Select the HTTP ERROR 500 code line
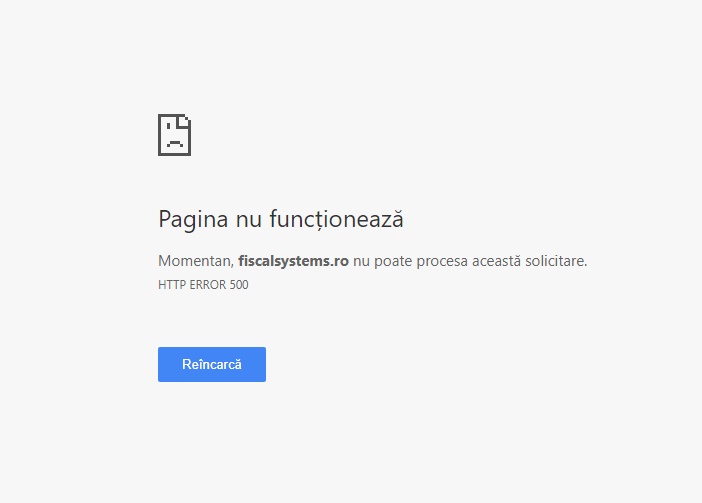This screenshot has width=702, height=503. tap(203, 285)
